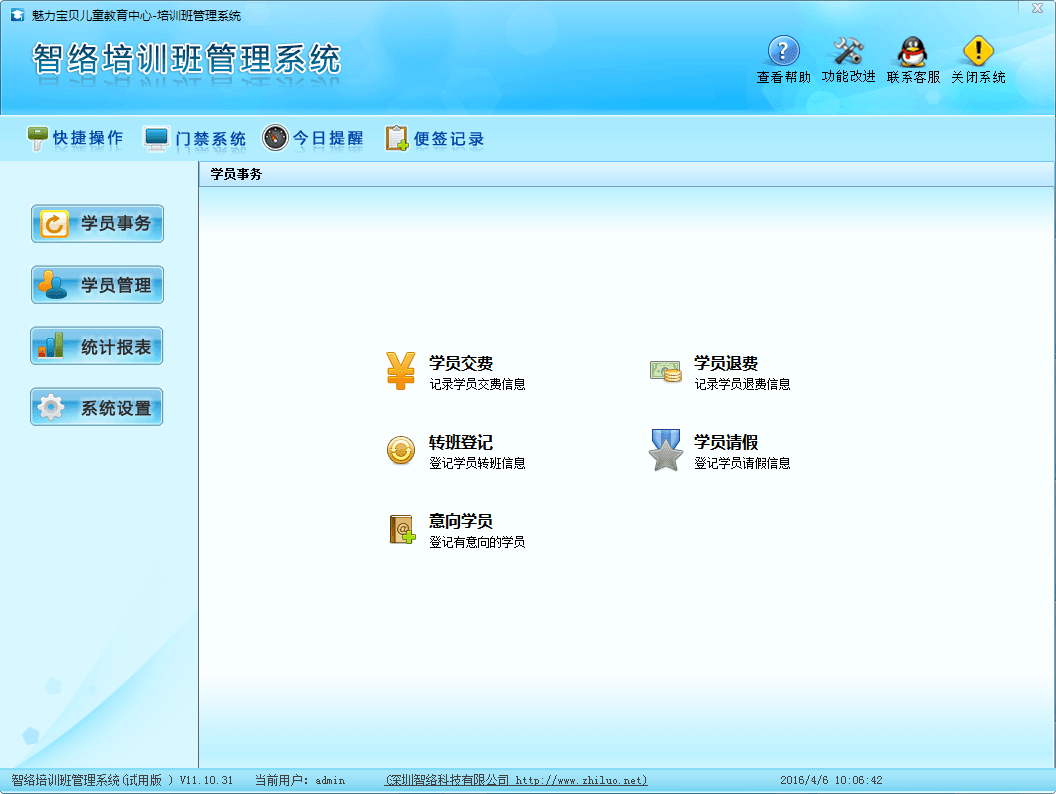Open 便签记录 notes
This screenshot has height=794, width=1056.
(x=435, y=139)
